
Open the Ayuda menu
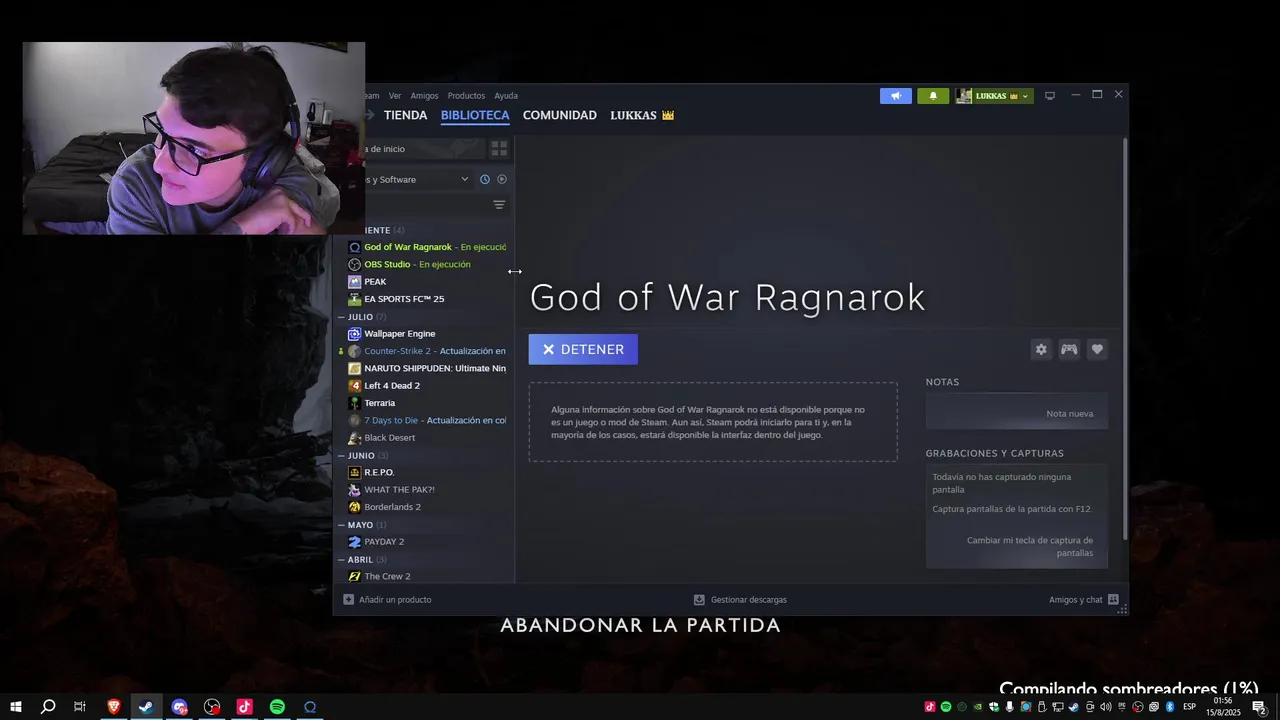(x=506, y=96)
